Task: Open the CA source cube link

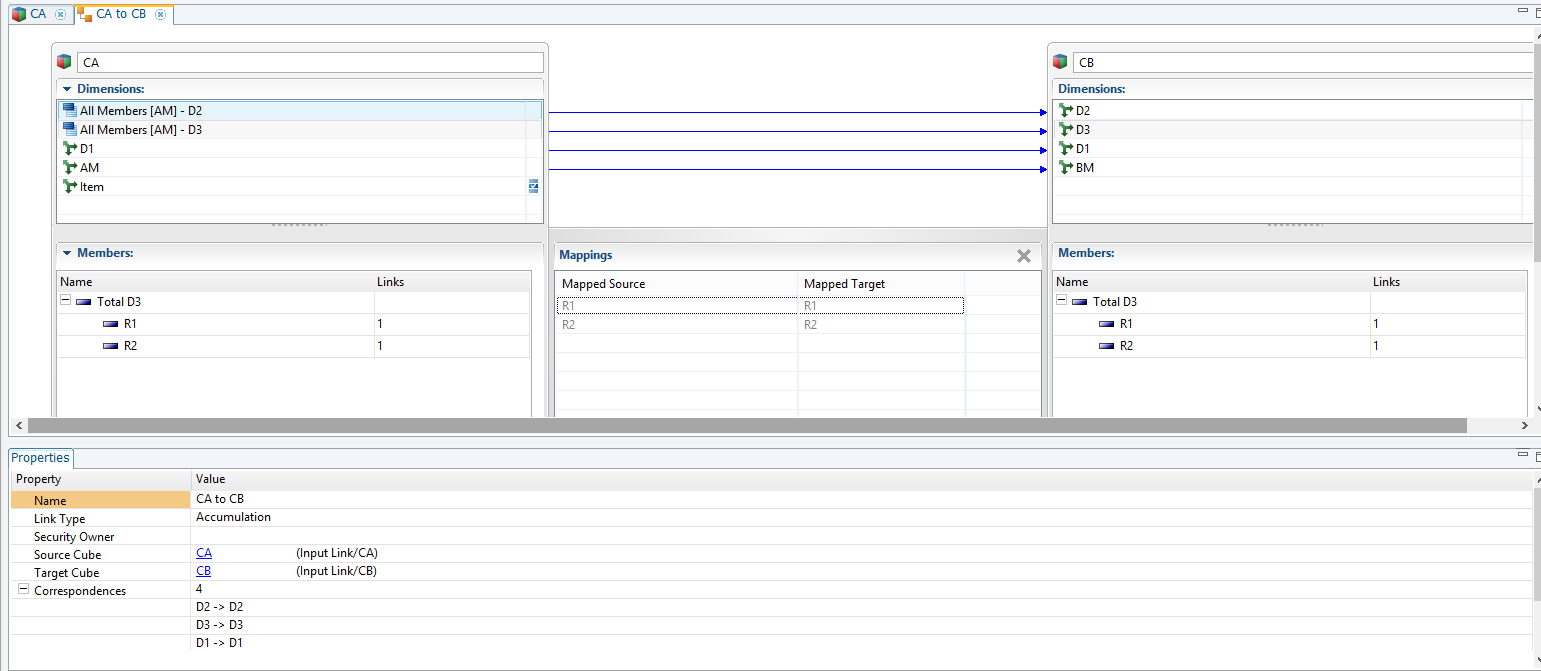Action: [204, 553]
